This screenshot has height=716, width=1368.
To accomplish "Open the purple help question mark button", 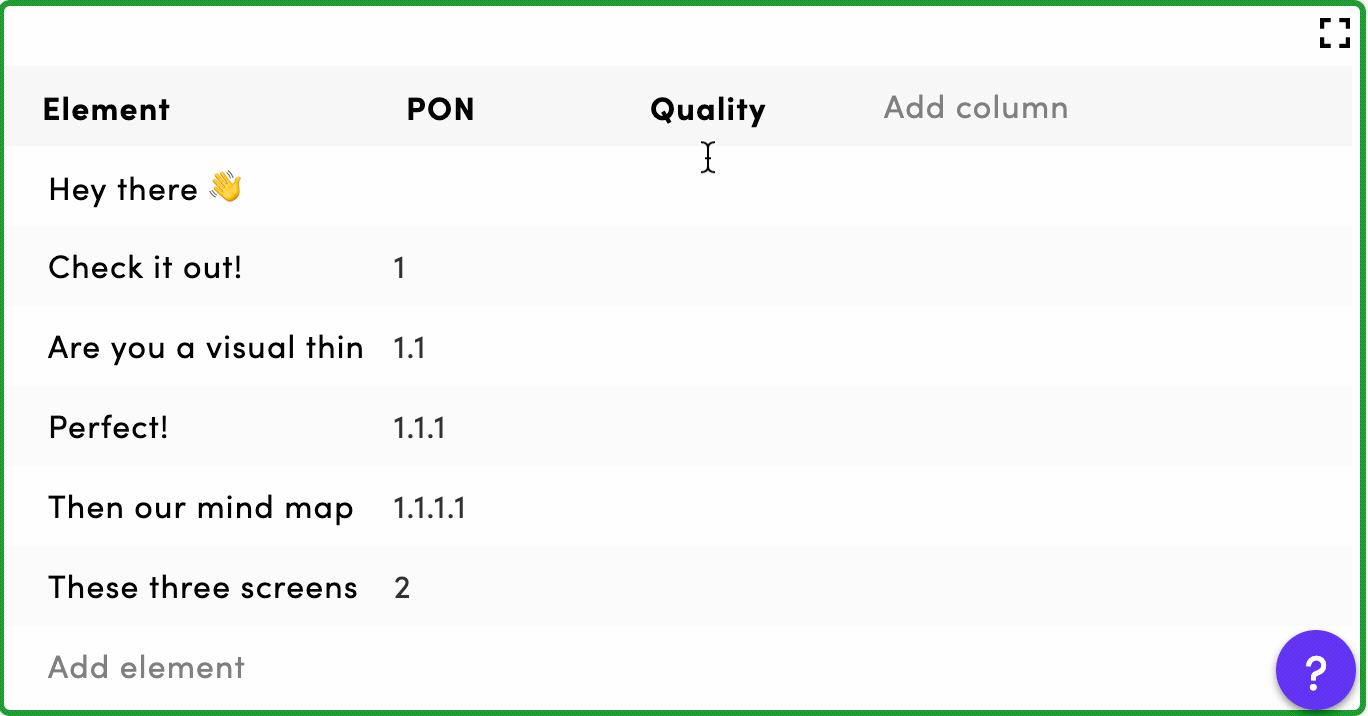I will (x=1315, y=670).
